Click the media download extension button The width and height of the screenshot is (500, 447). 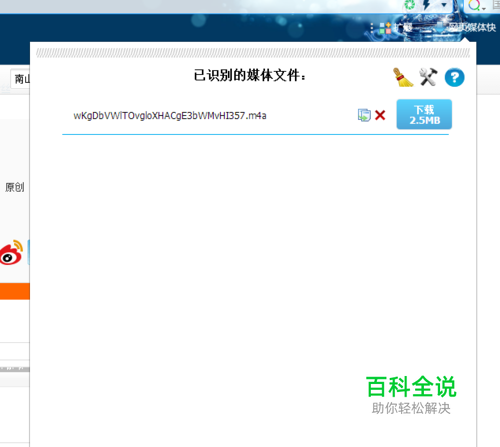click(x=467, y=28)
